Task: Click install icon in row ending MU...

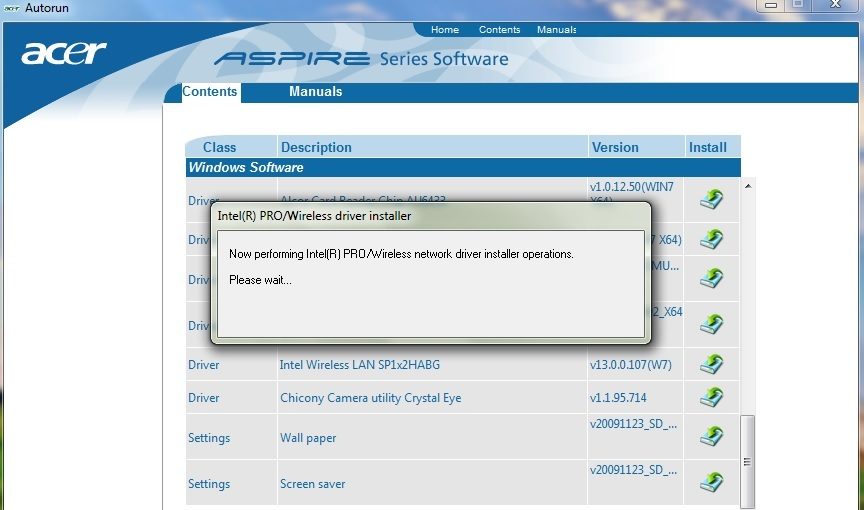Action: click(x=711, y=278)
